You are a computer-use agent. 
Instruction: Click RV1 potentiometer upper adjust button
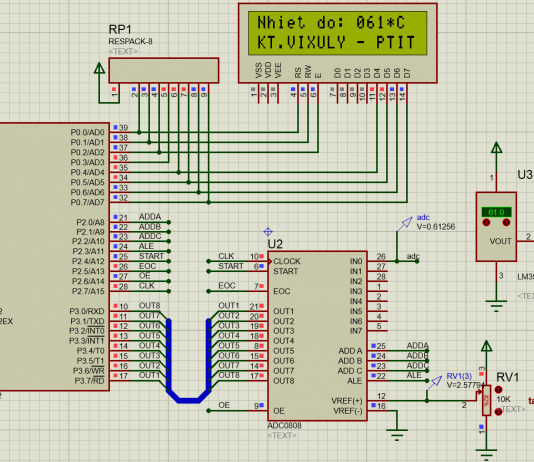click(x=498, y=389)
